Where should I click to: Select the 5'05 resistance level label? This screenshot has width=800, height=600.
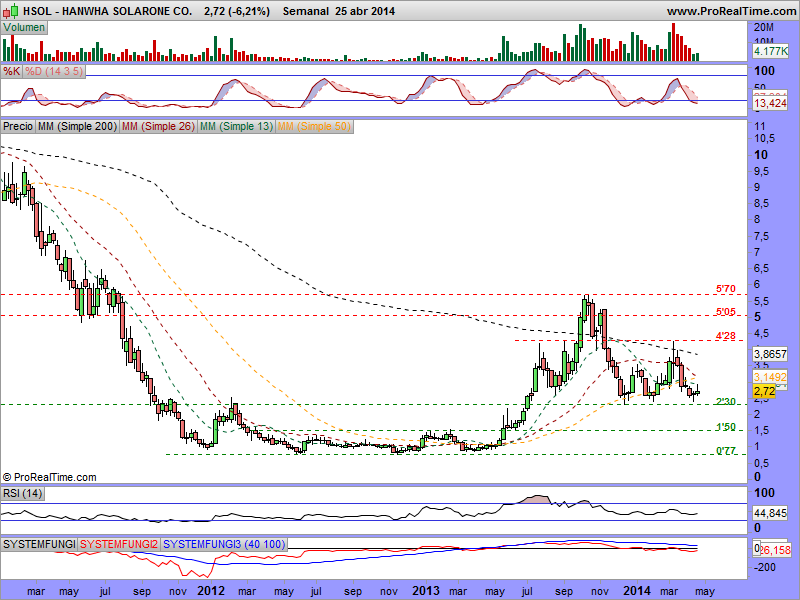click(726, 312)
